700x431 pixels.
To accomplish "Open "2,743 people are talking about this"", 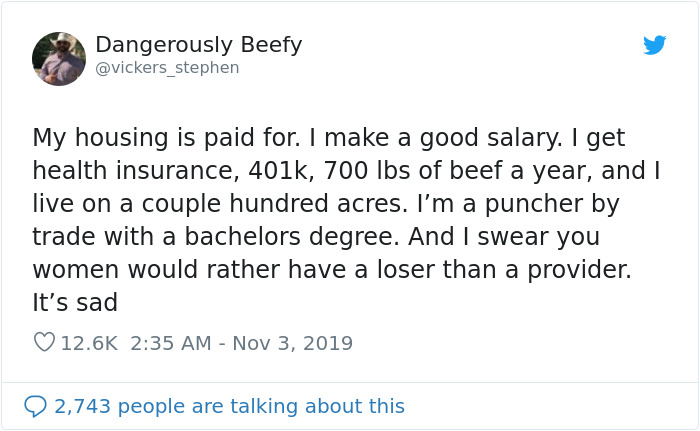I will (x=229, y=406).
